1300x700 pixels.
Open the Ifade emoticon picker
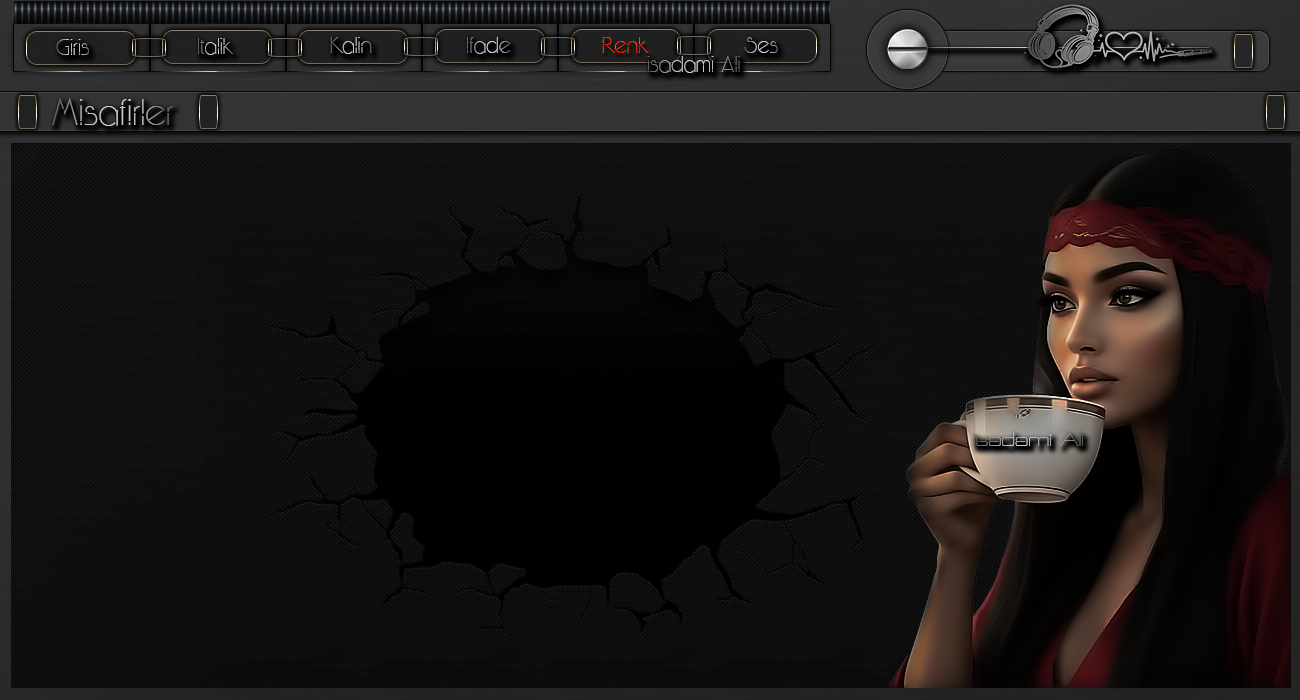(x=489, y=47)
